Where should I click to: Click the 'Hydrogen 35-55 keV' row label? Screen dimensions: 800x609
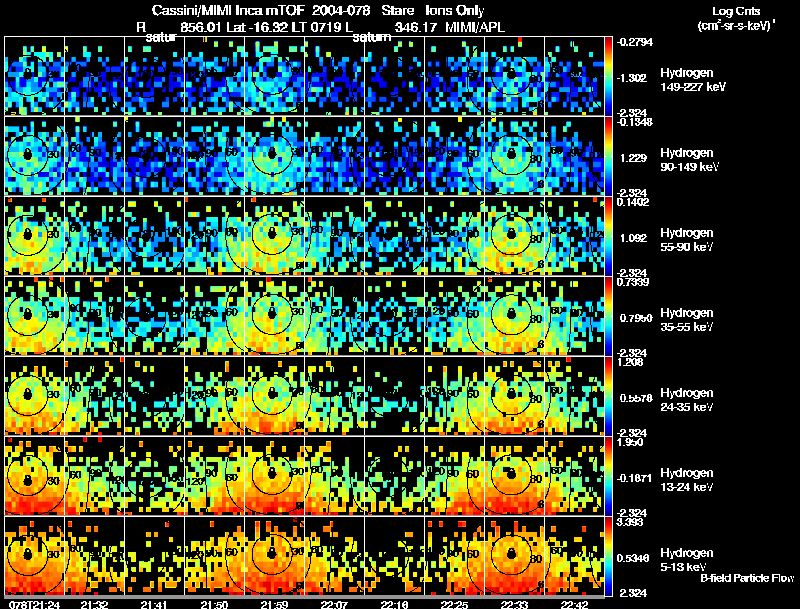click(x=686, y=320)
